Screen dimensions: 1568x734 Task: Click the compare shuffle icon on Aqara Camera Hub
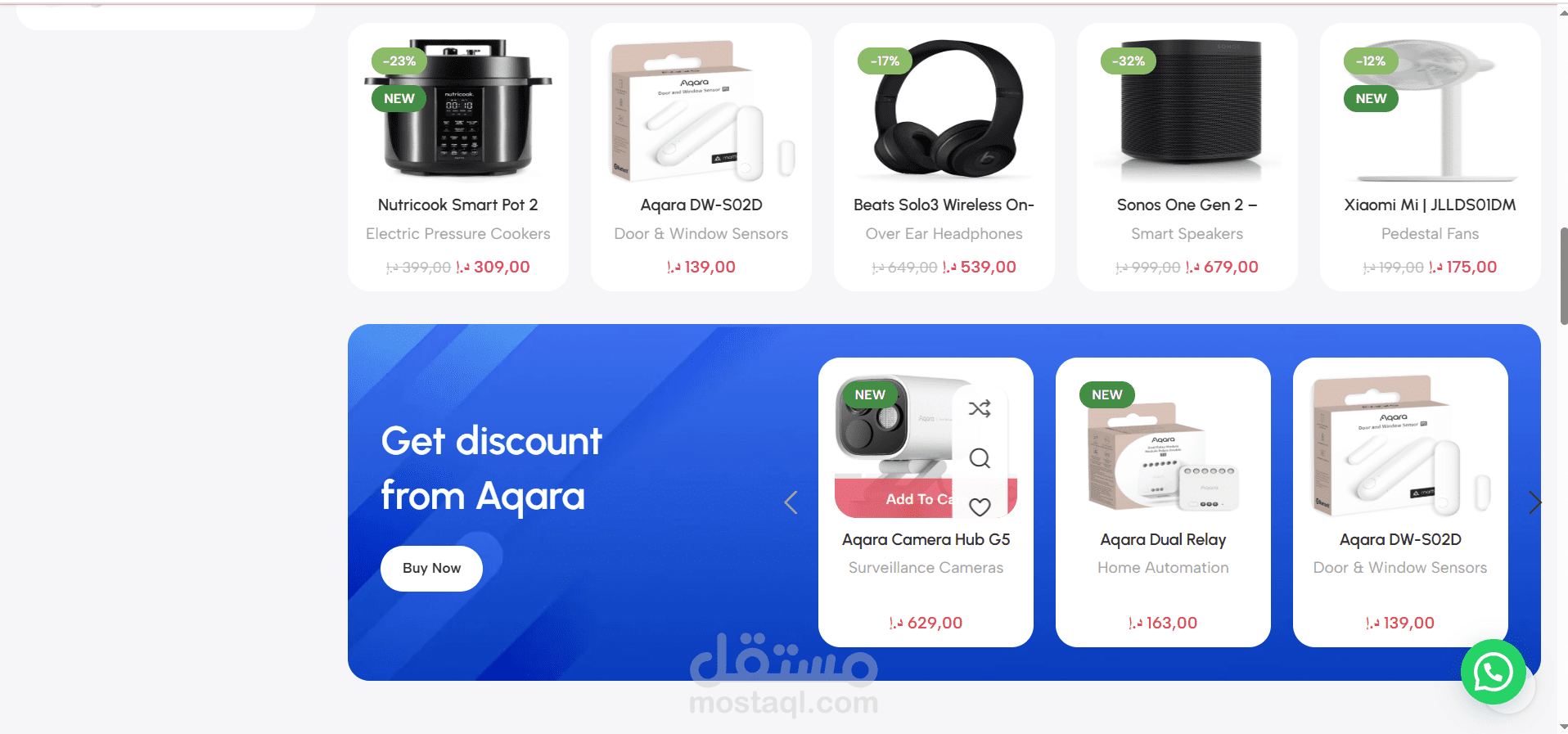point(980,408)
